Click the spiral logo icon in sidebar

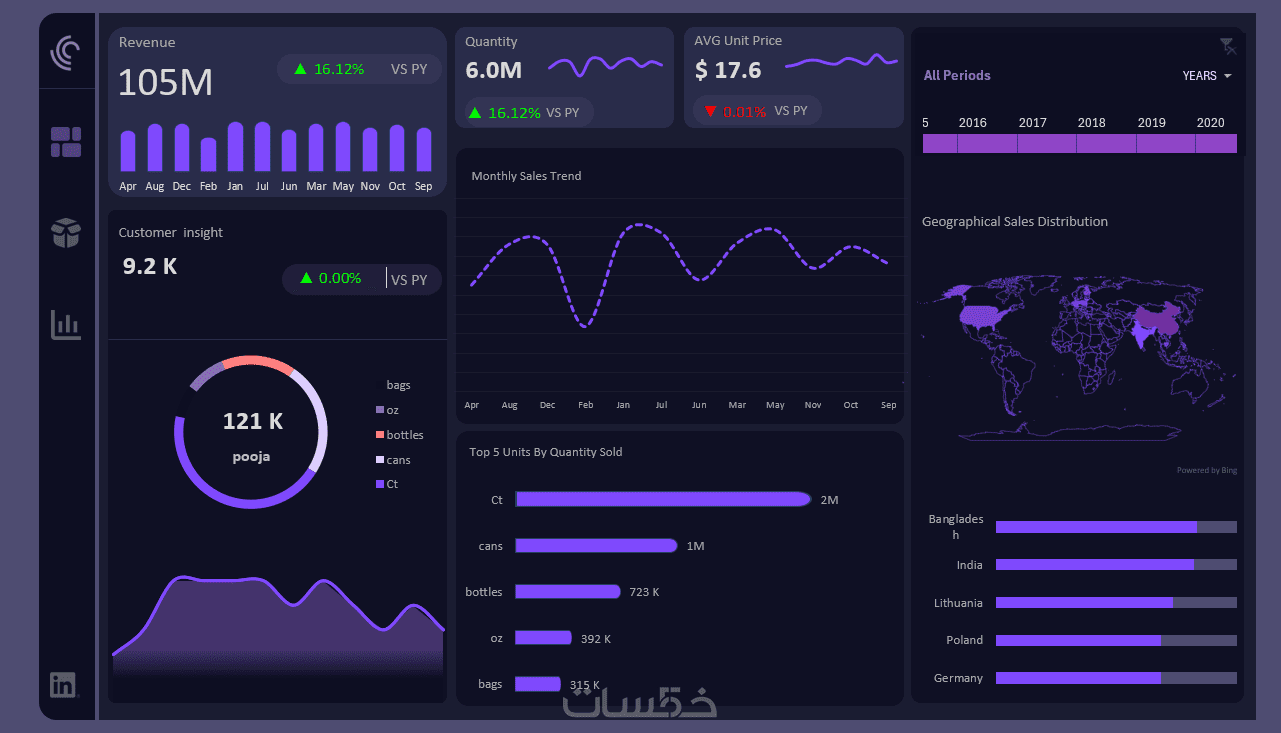tap(66, 52)
